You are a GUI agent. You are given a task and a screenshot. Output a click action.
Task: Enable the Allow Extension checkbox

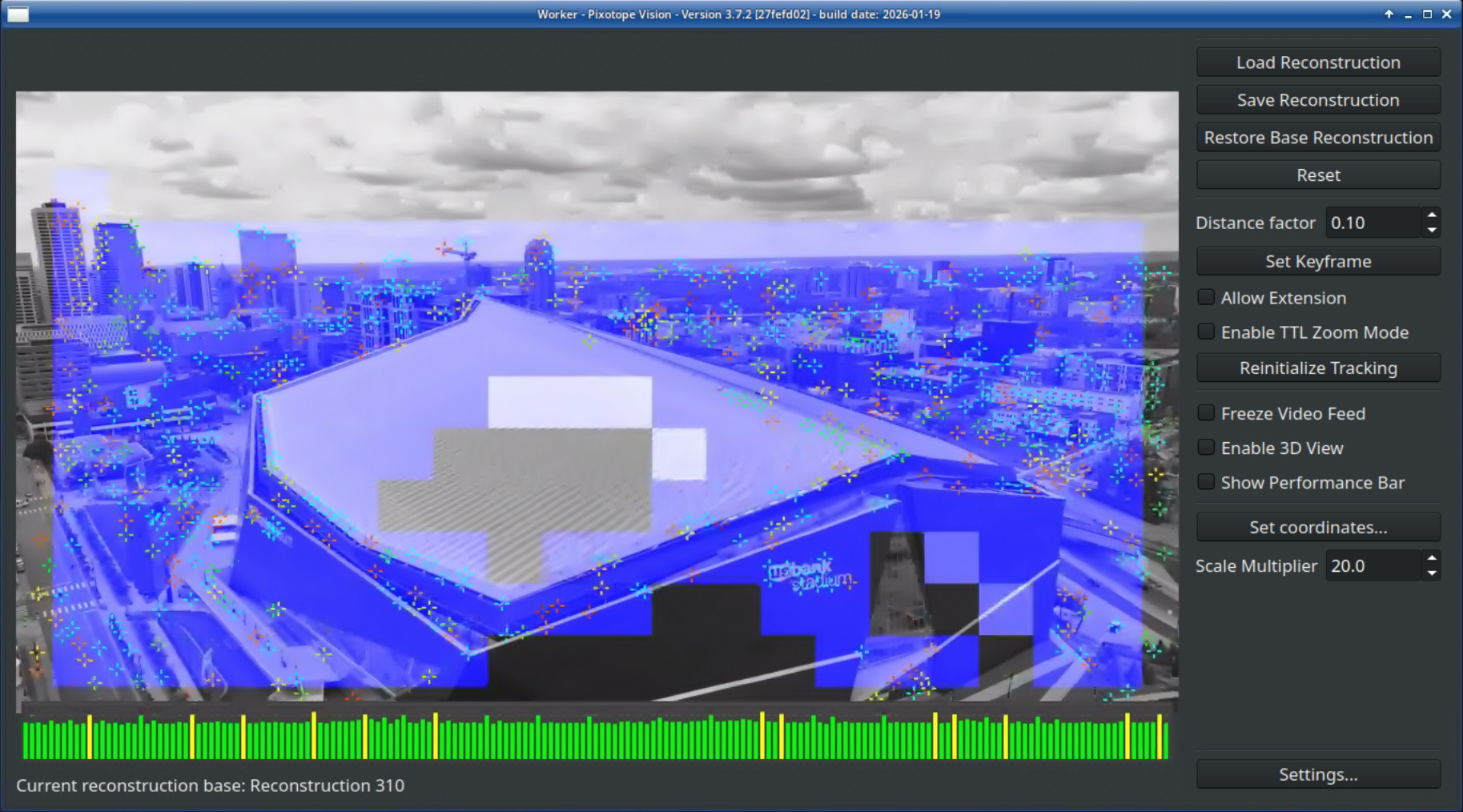tap(1206, 298)
